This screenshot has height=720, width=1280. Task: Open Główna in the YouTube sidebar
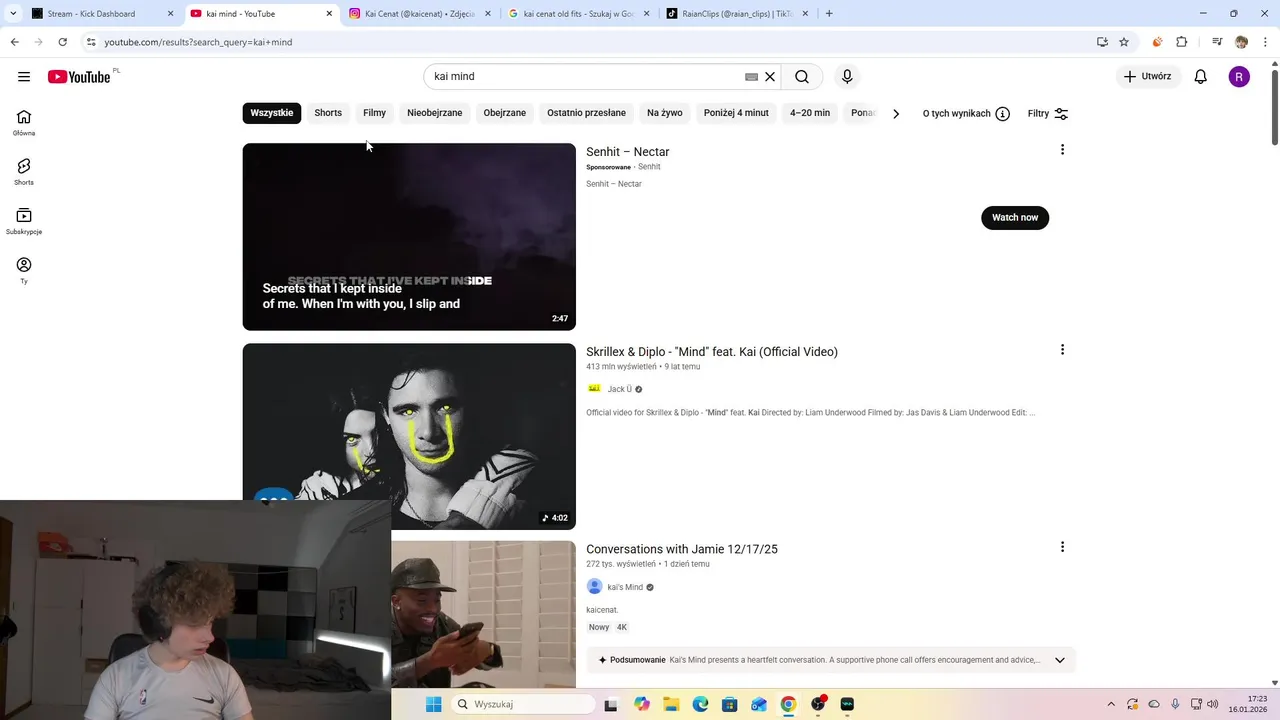tap(24, 123)
